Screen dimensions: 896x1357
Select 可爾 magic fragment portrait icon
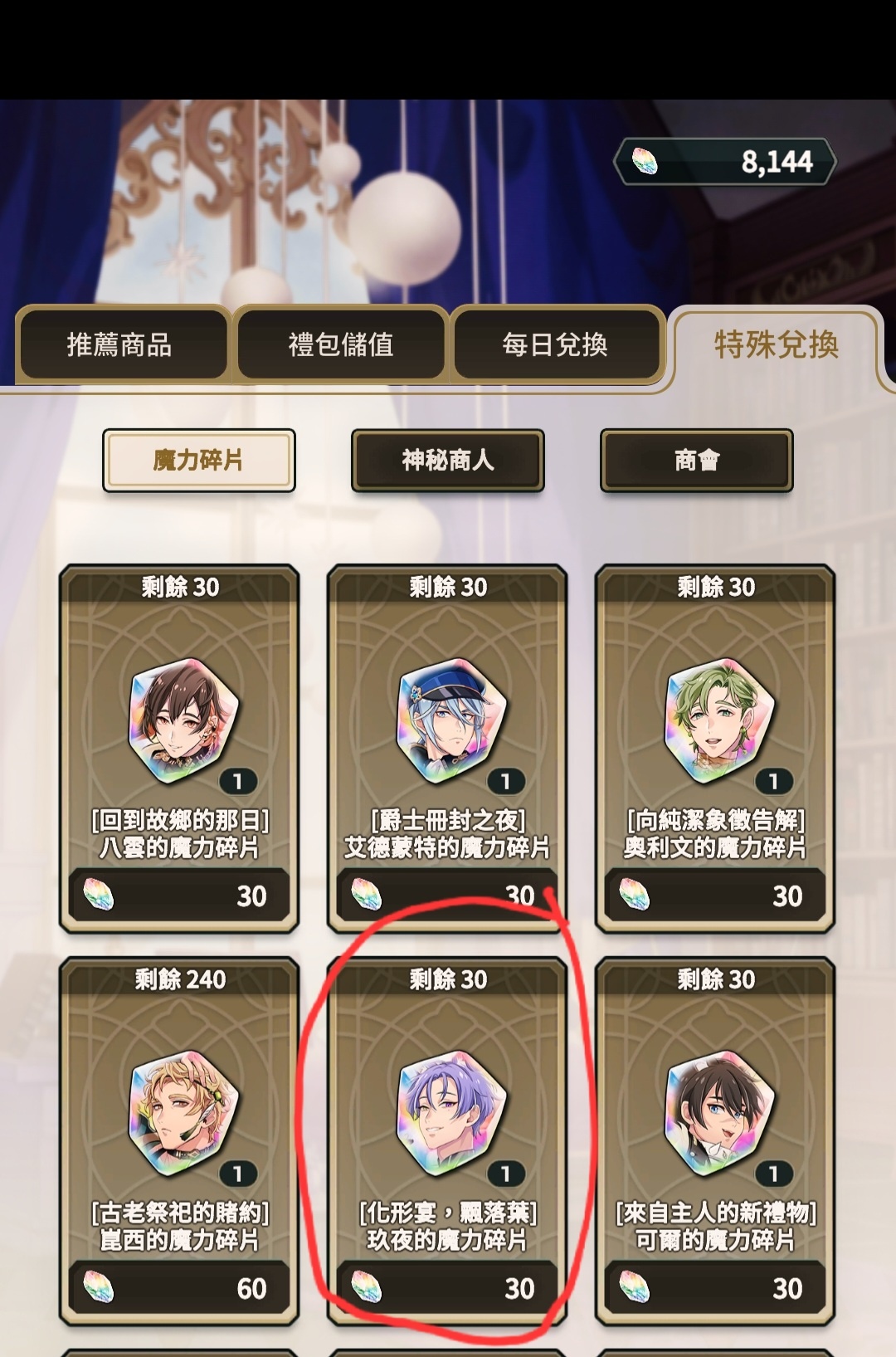coord(719,1113)
